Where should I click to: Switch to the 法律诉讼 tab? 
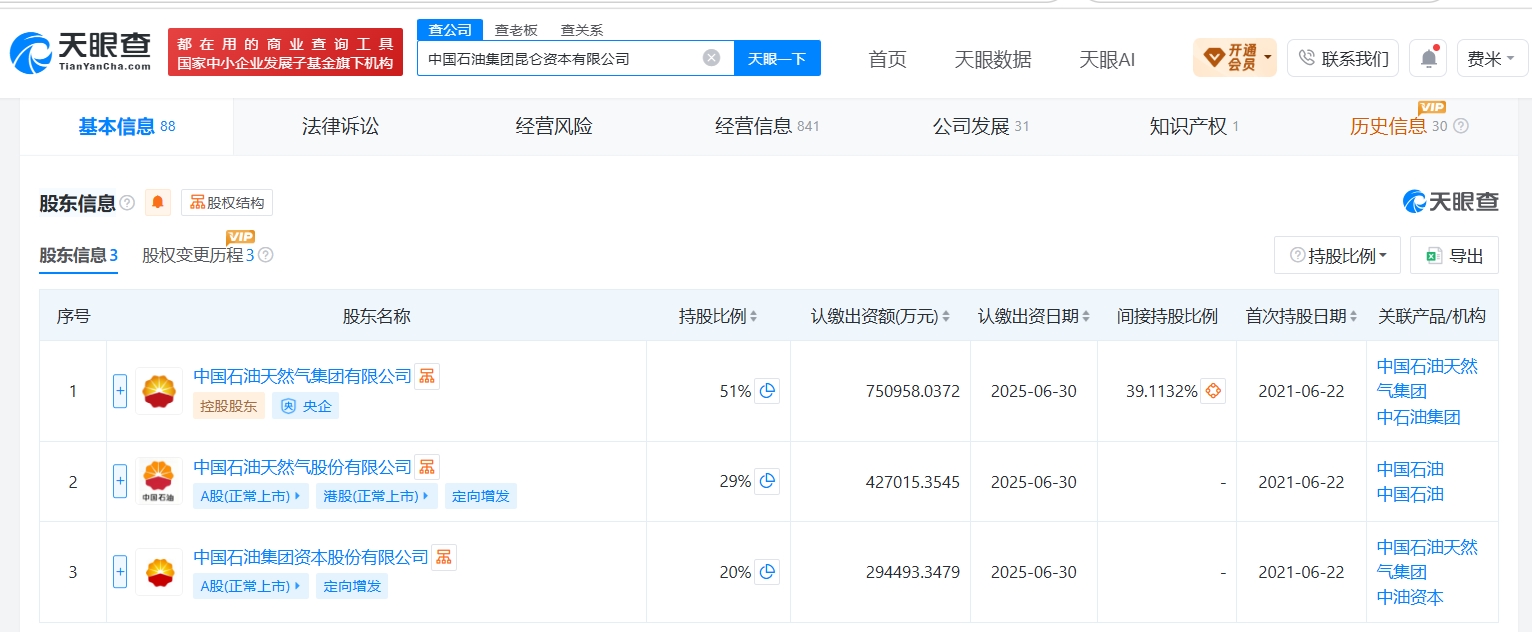(x=340, y=126)
